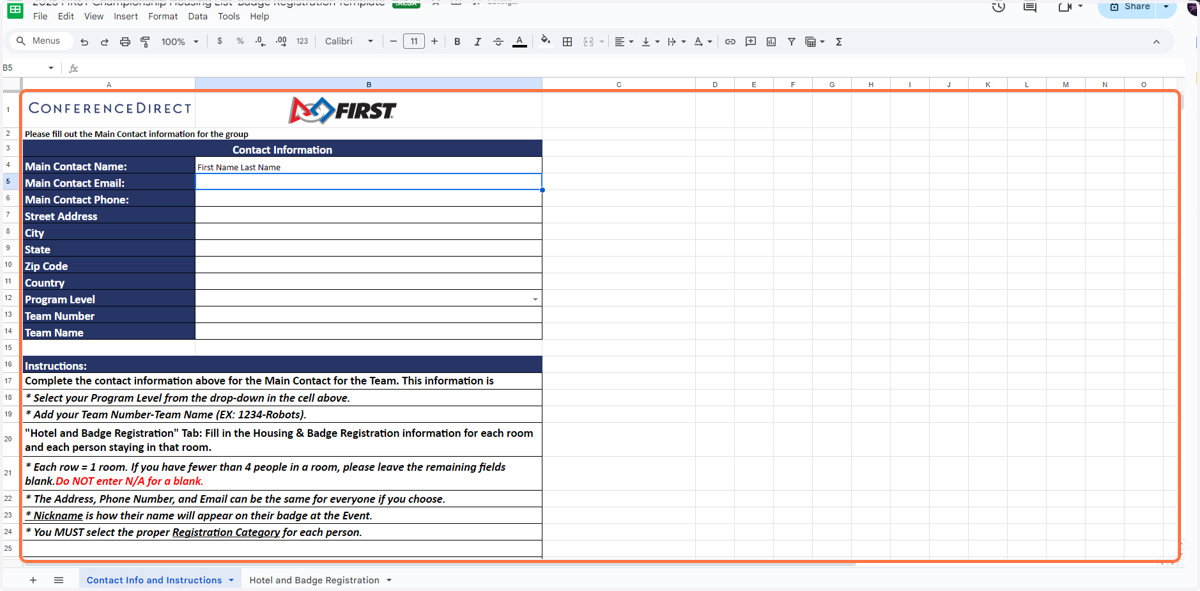
Task: Click the video call camera icon
Action: (1064, 7)
